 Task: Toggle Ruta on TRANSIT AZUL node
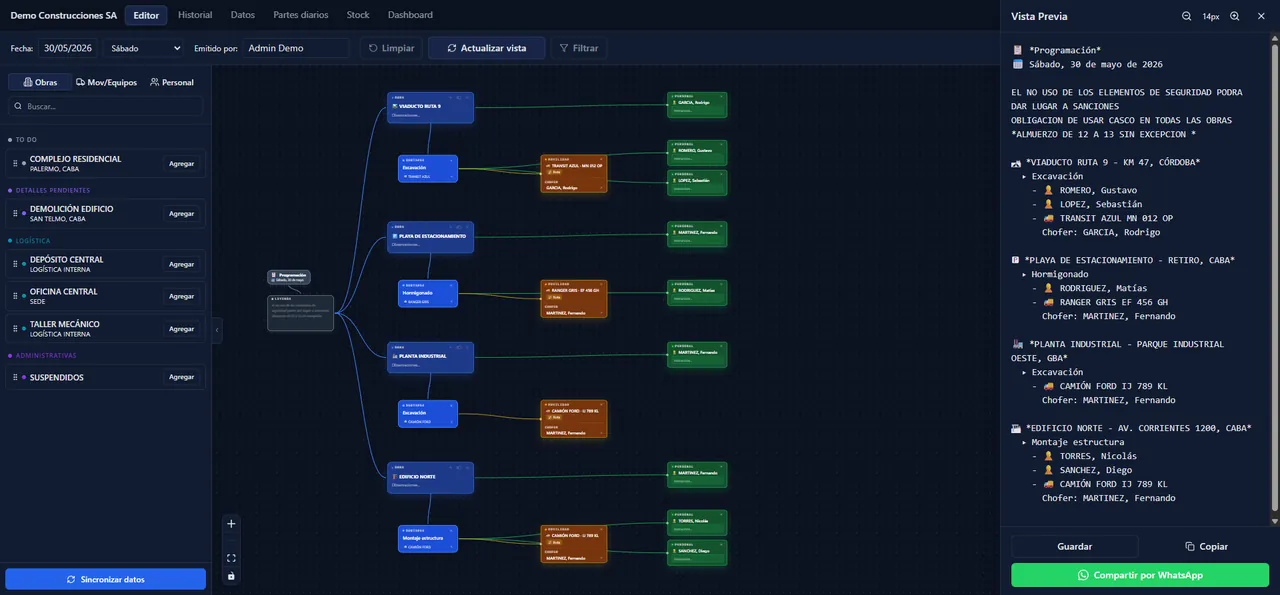point(554,172)
